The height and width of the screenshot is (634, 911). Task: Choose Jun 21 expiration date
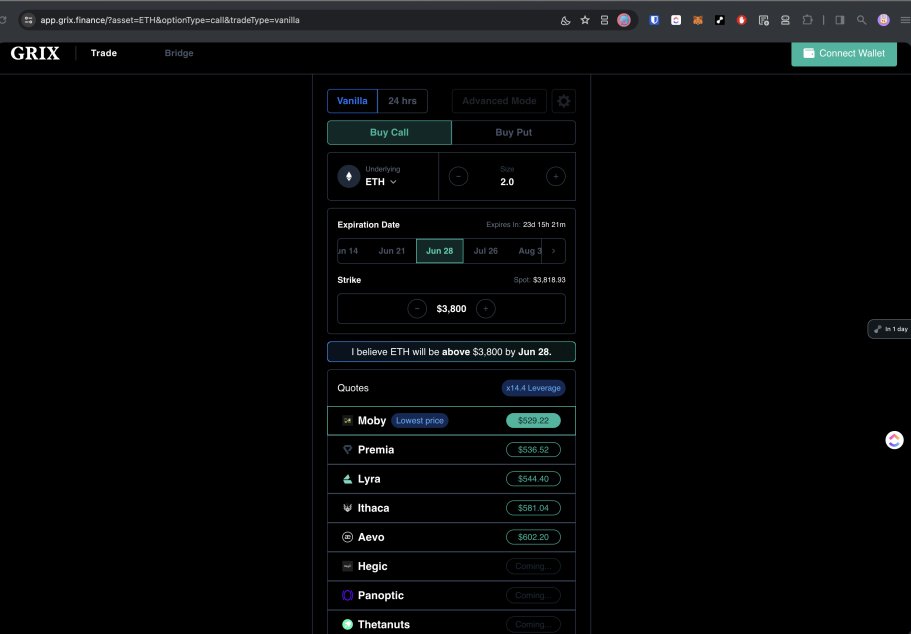tap(392, 251)
